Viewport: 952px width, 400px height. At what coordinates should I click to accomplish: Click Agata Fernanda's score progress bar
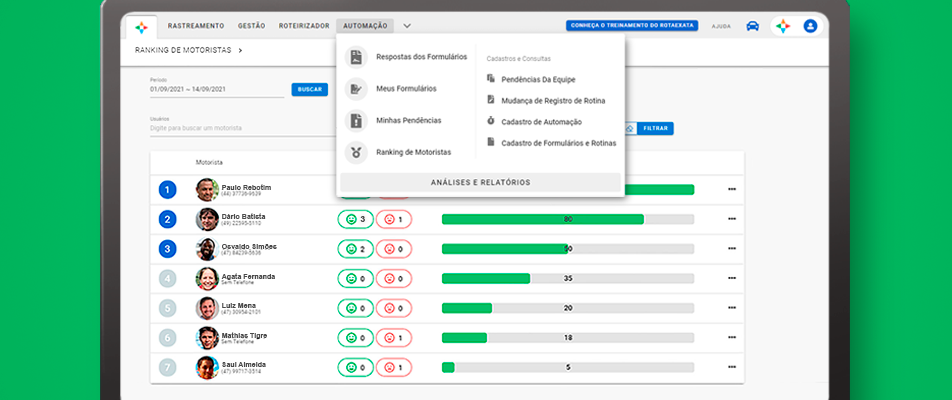point(567,278)
